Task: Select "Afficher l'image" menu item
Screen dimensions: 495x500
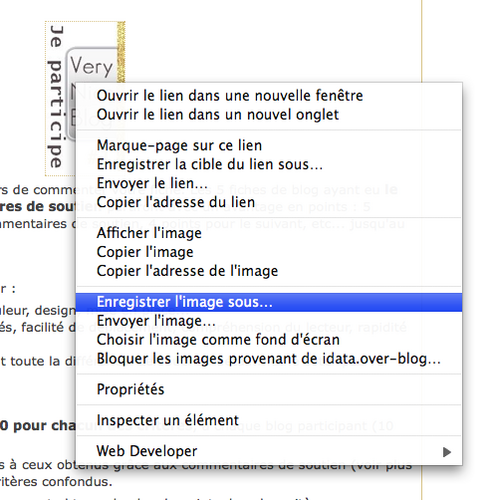Action: coord(269,233)
